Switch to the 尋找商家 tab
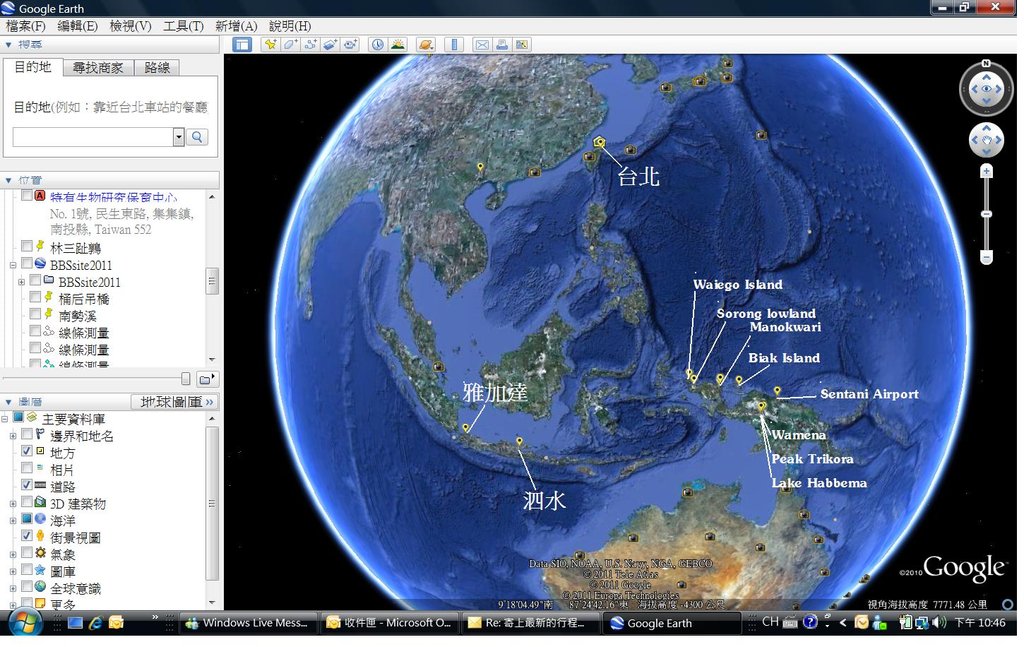Screen dimensions: 1024x647 click(98, 67)
